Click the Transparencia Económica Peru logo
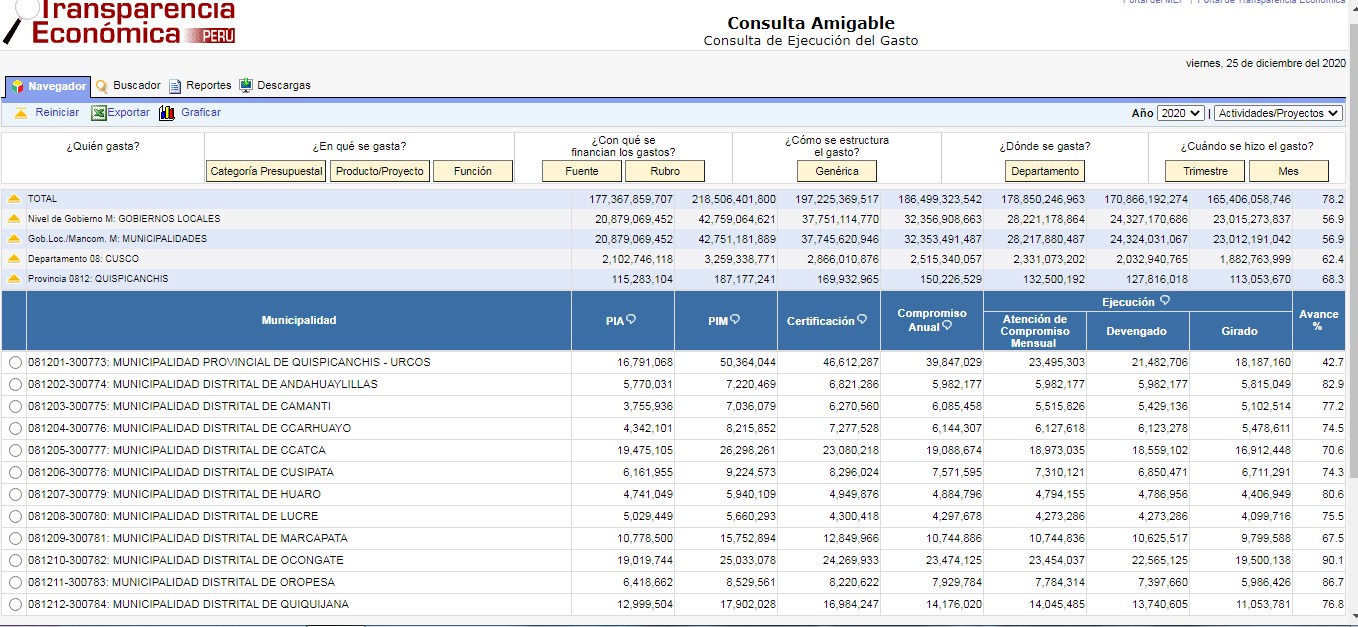 click(120, 22)
